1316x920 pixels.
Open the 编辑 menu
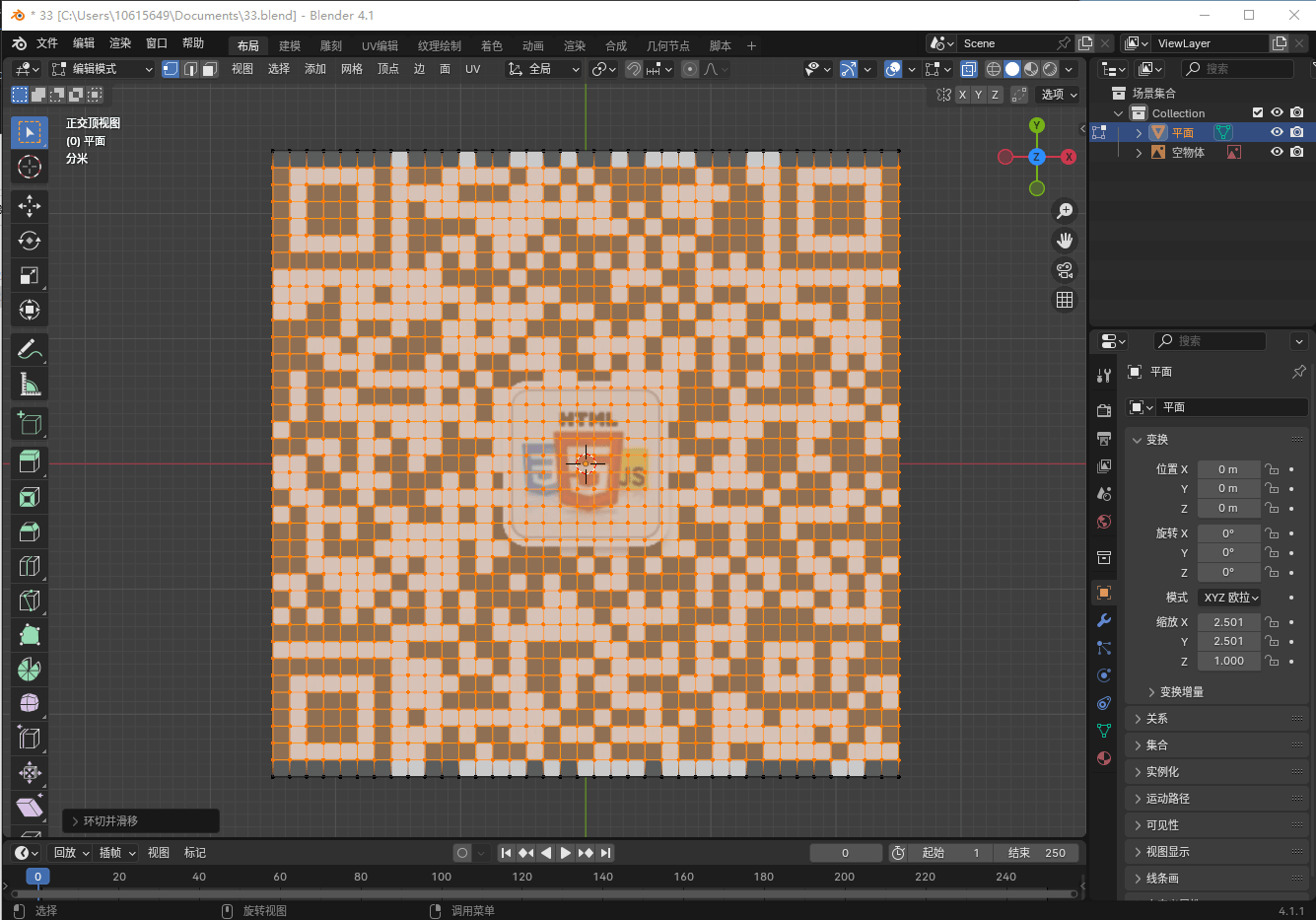(84, 43)
